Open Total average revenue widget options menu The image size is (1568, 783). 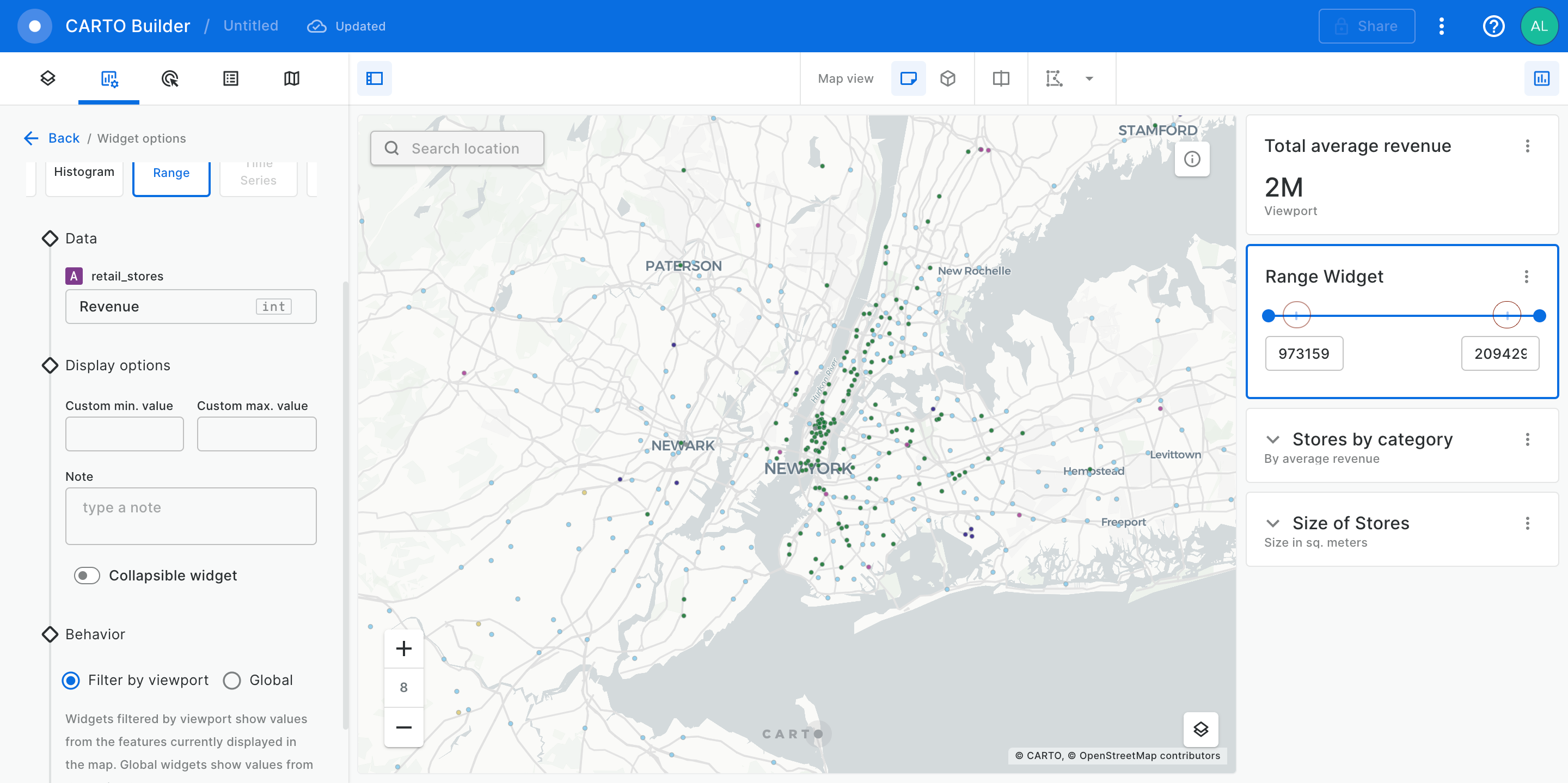1527,146
